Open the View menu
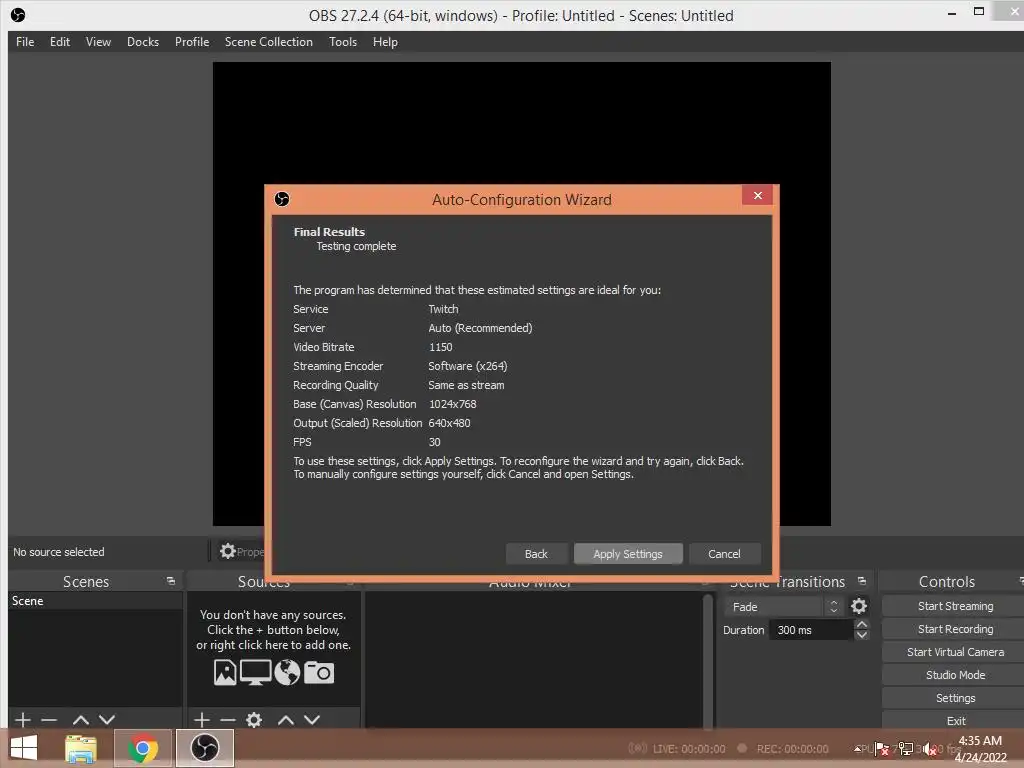 click(x=98, y=42)
